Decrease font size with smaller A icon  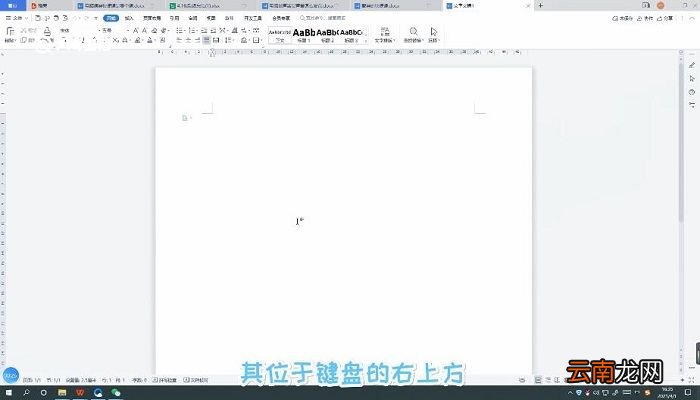tap(145, 30)
